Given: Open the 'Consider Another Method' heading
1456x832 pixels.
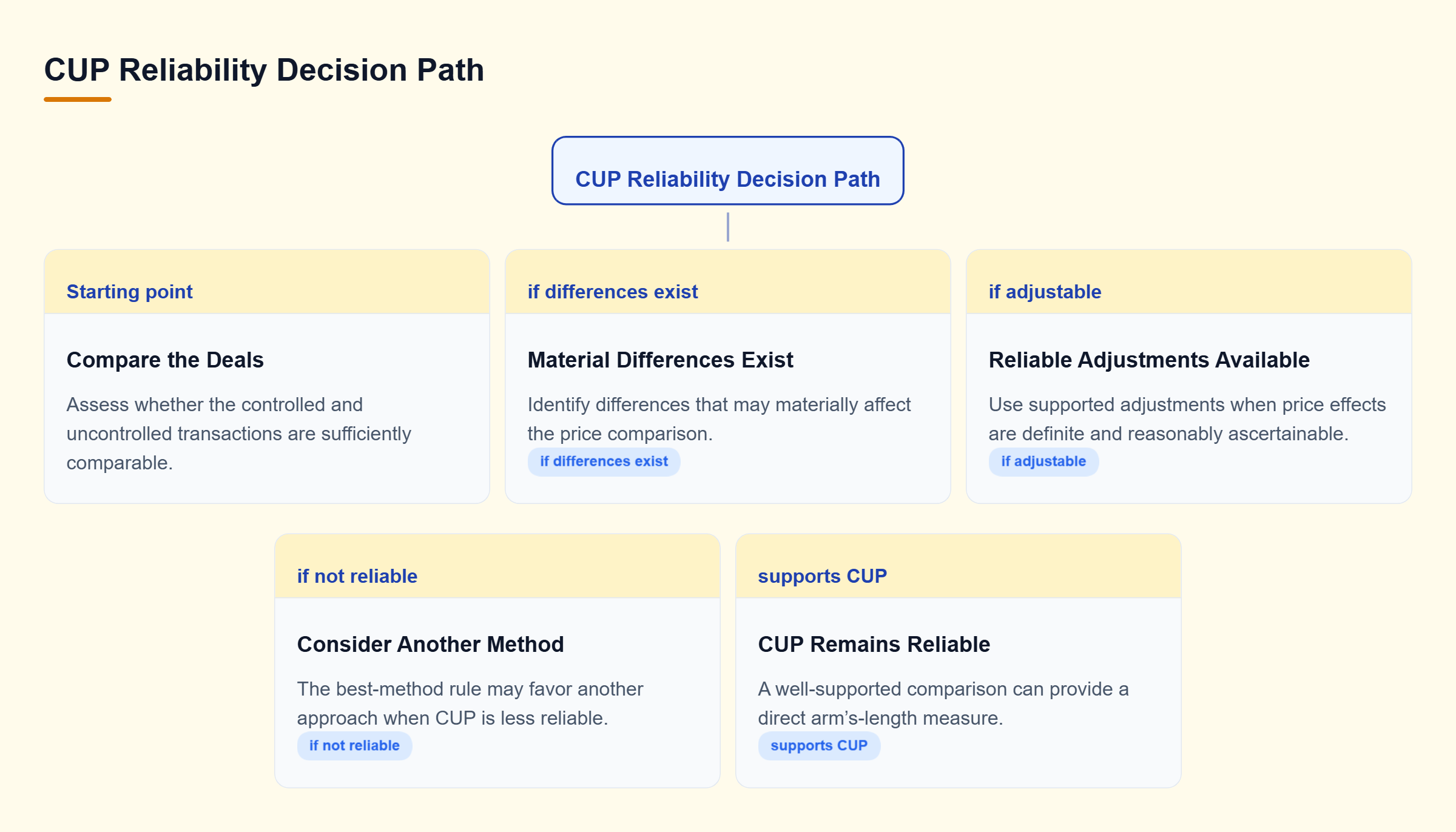Looking at the screenshot, I should click(x=430, y=644).
